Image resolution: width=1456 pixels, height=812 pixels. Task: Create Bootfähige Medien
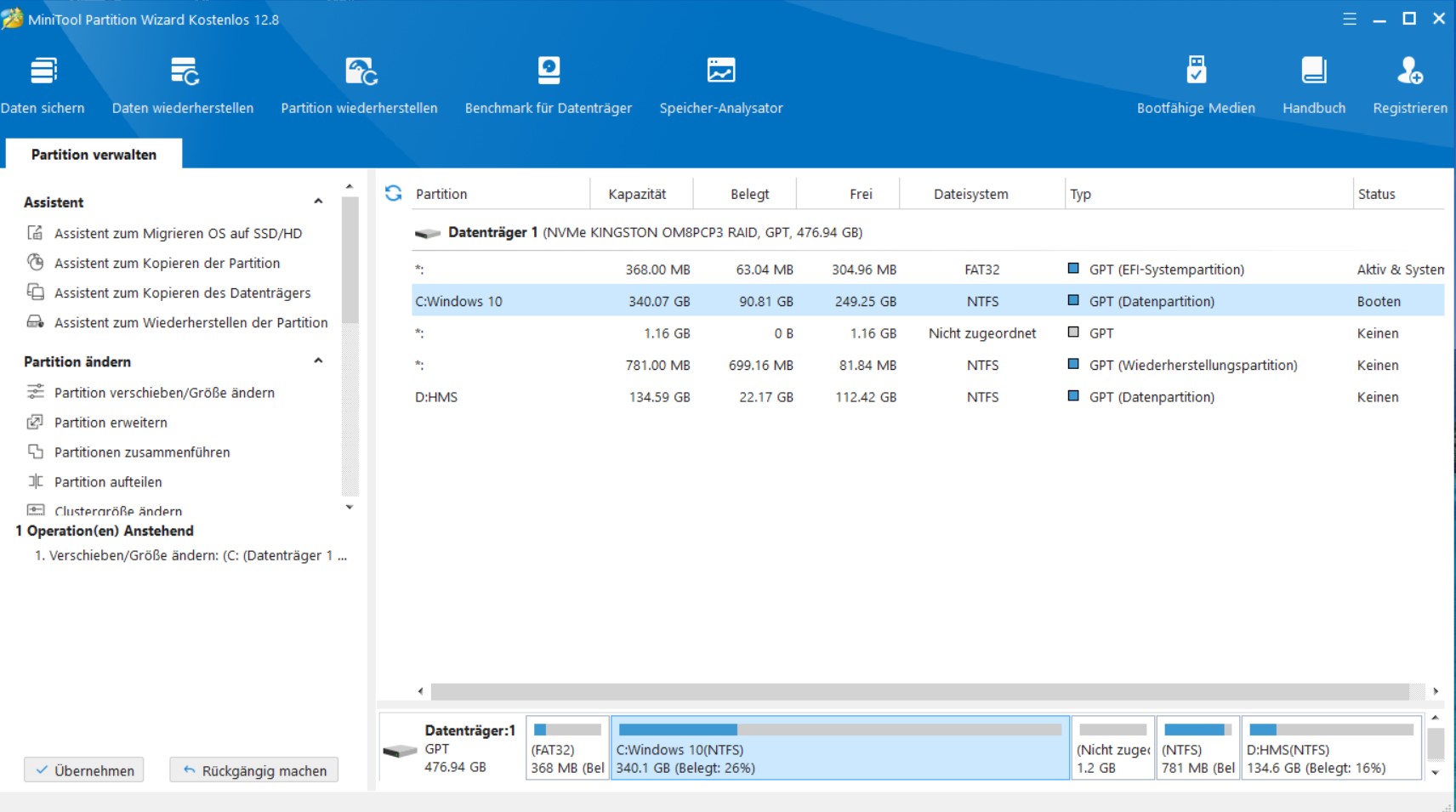click(x=1196, y=85)
